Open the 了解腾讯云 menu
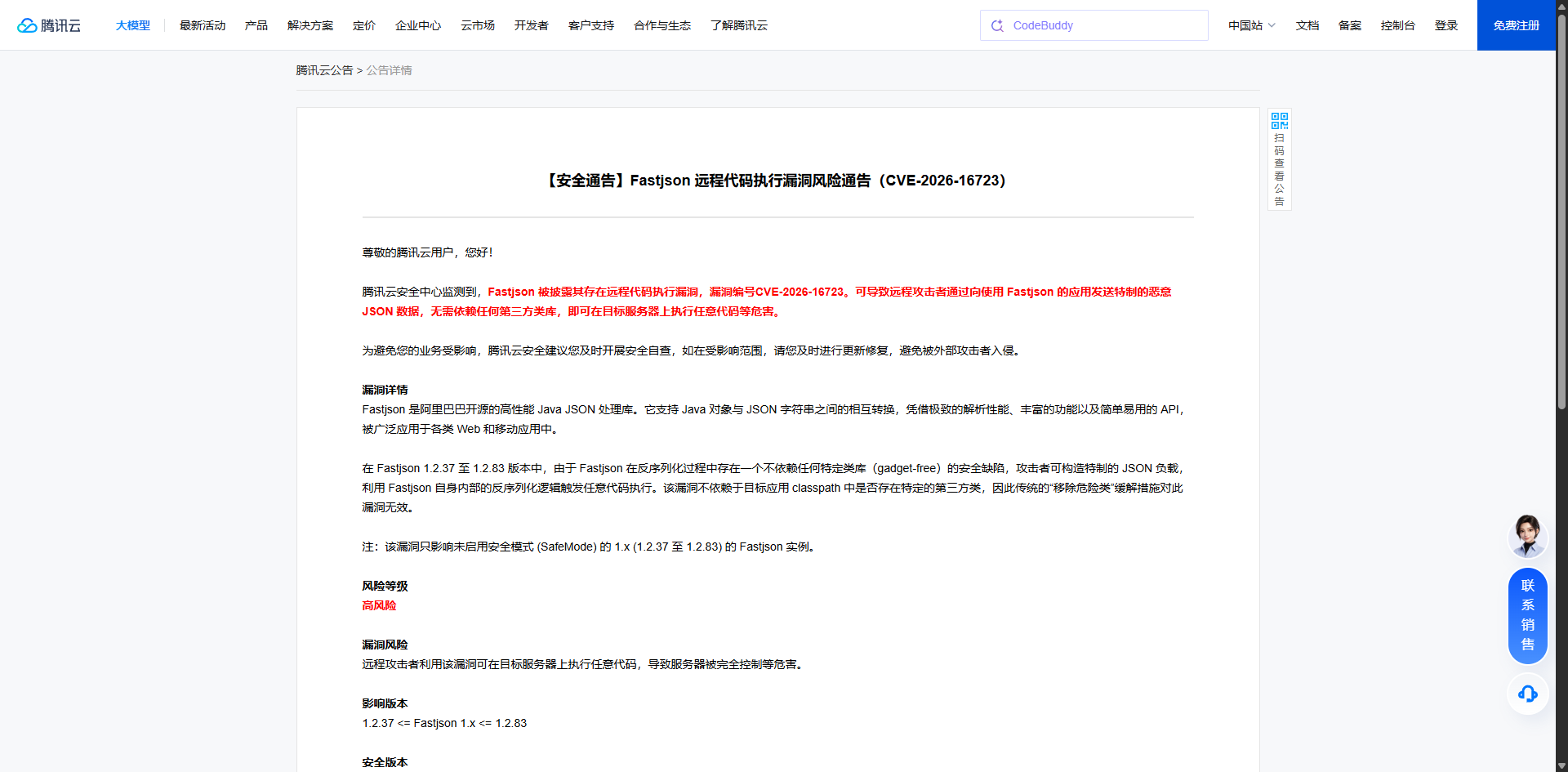 pos(739,25)
